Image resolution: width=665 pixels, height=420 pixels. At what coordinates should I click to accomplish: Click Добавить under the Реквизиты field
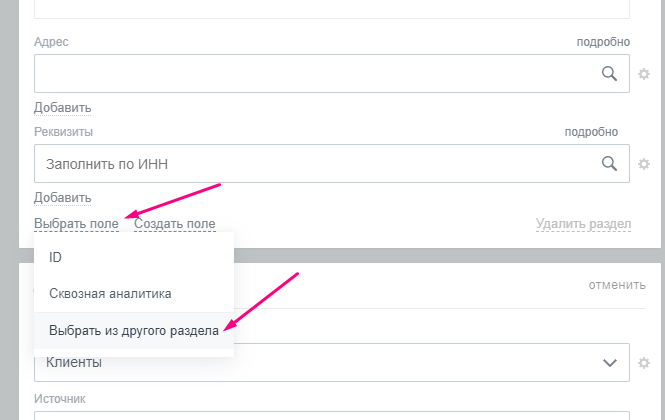tap(62, 198)
